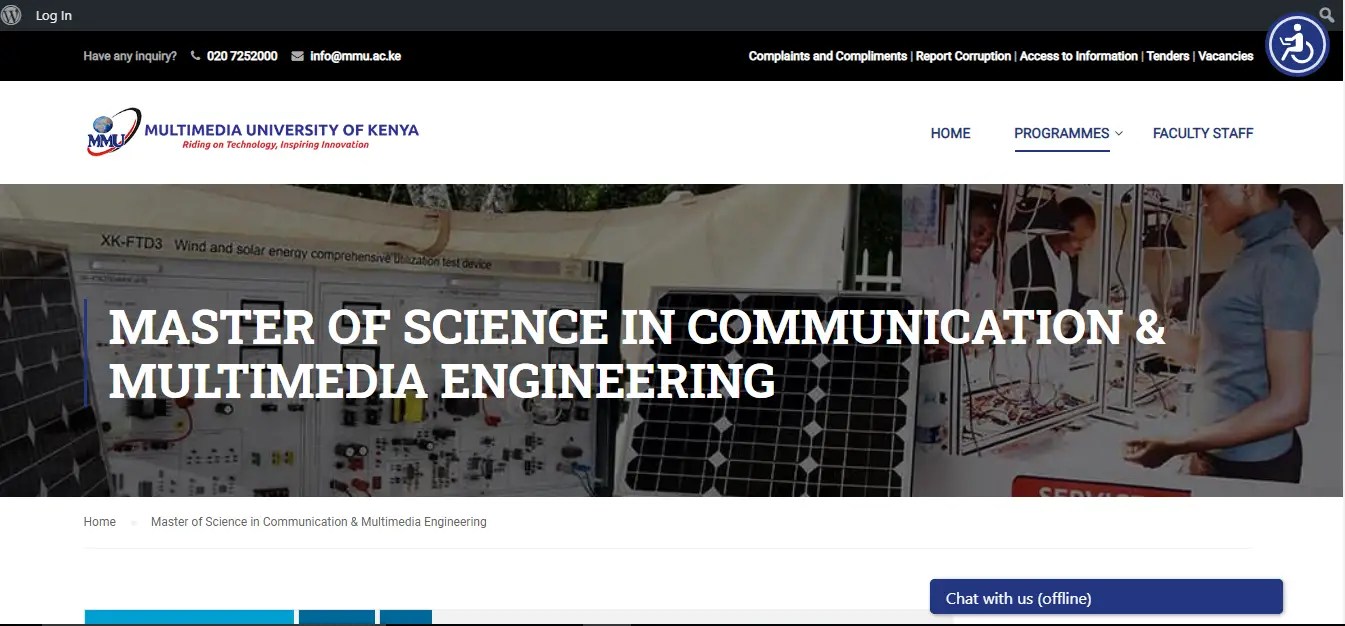Expand the PROGRAMMES dropdown chevron
The width and height of the screenshot is (1345, 626).
tap(1118, 133)
